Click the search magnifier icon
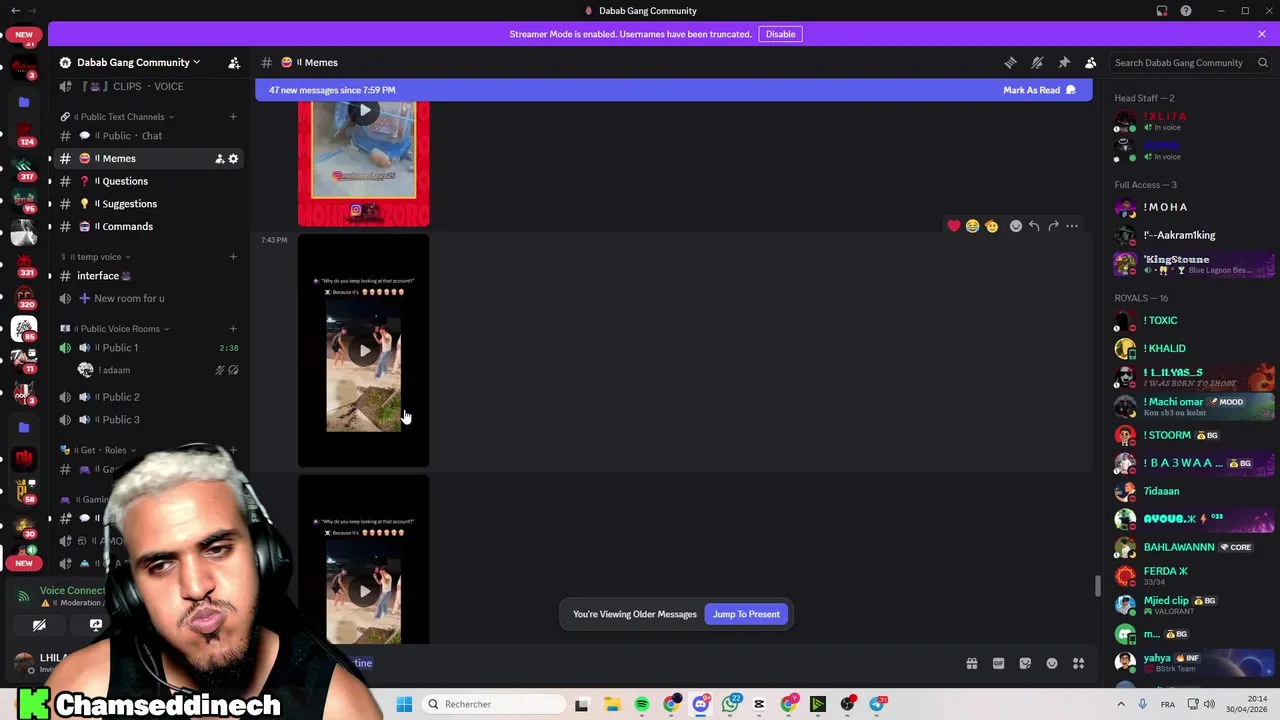 (1262, 62)
